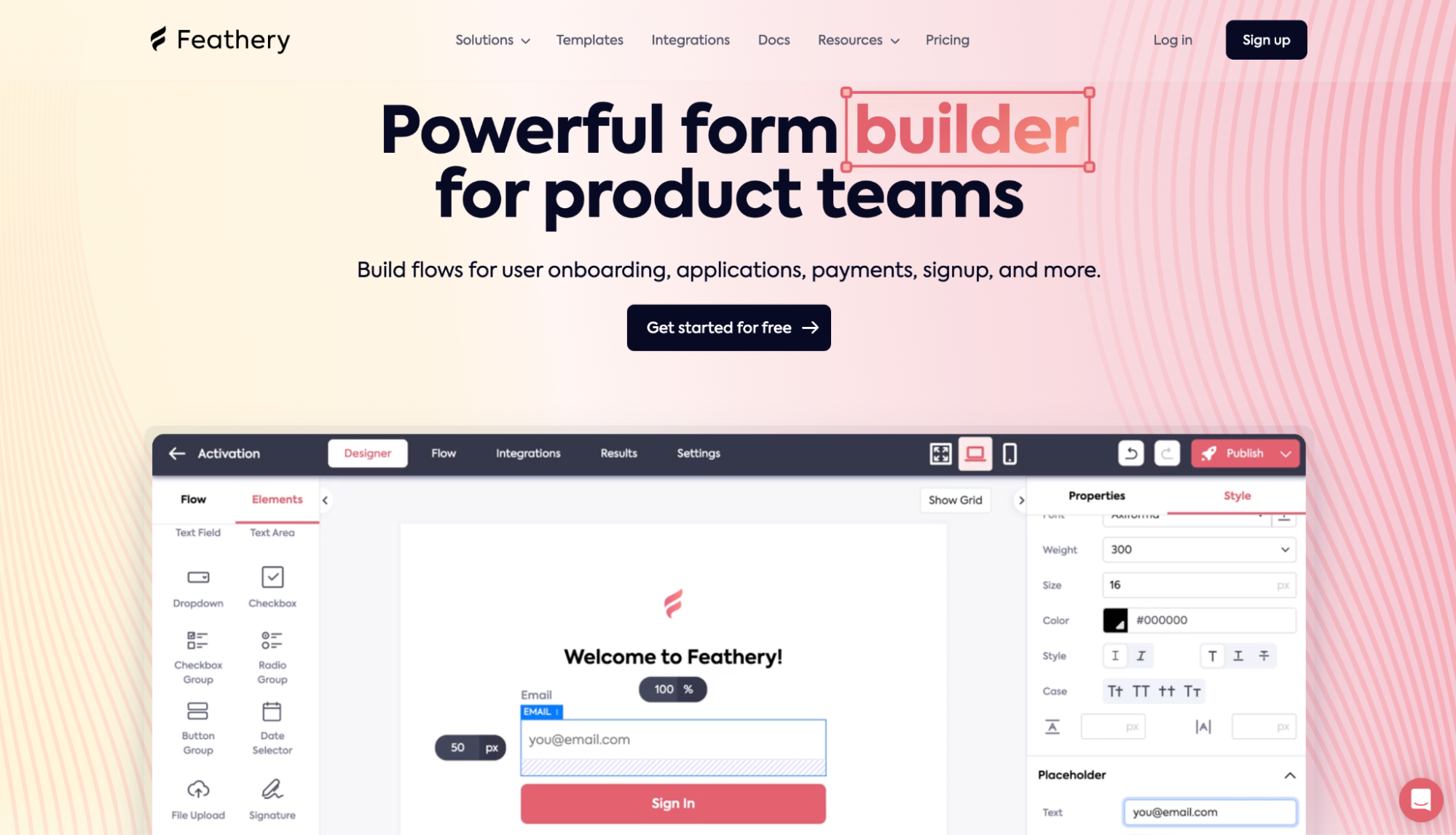Switch to the Results tab
The image size is (1456, 835).
point(618,453)
